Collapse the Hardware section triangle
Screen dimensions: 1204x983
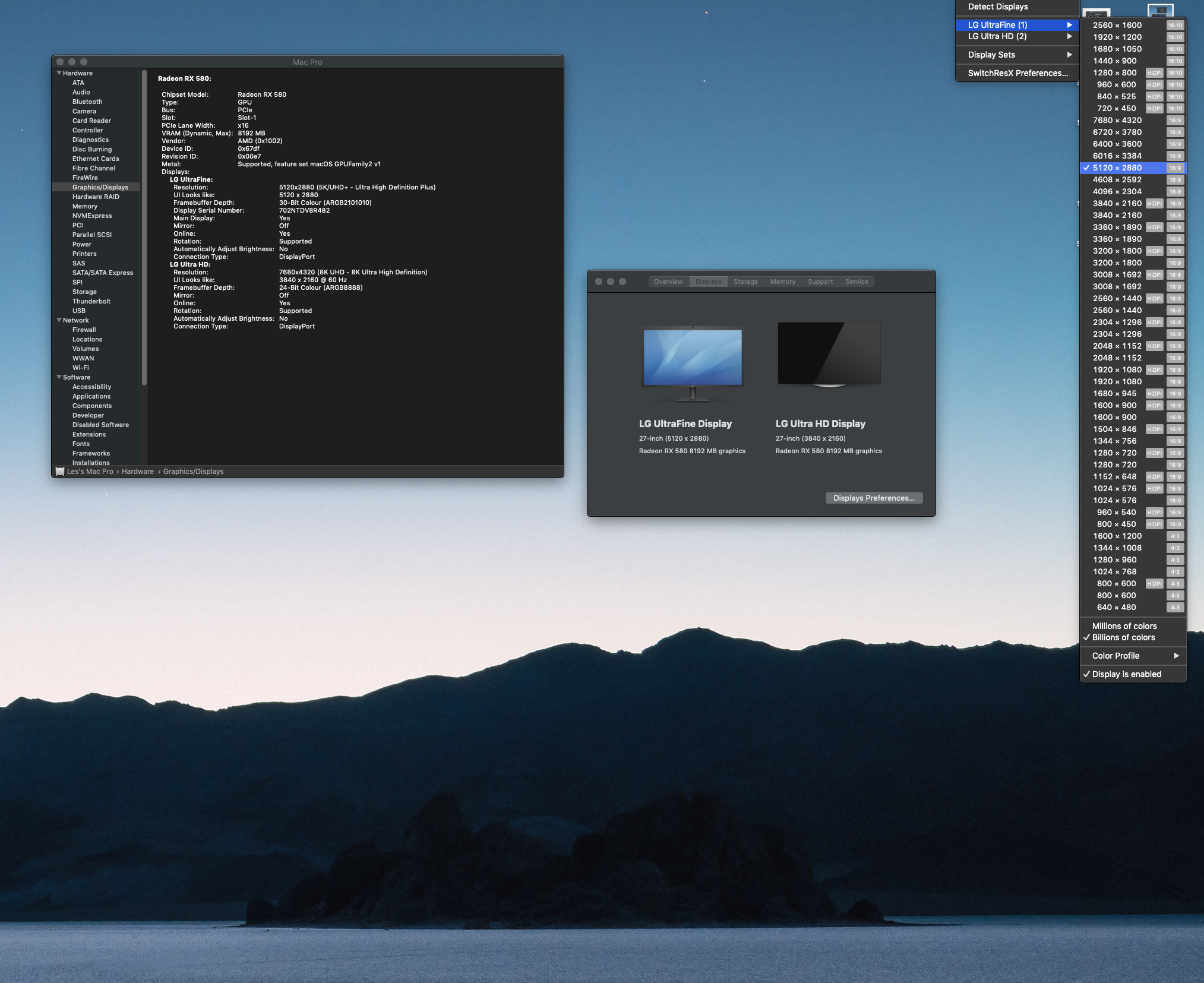coord(59,73)
